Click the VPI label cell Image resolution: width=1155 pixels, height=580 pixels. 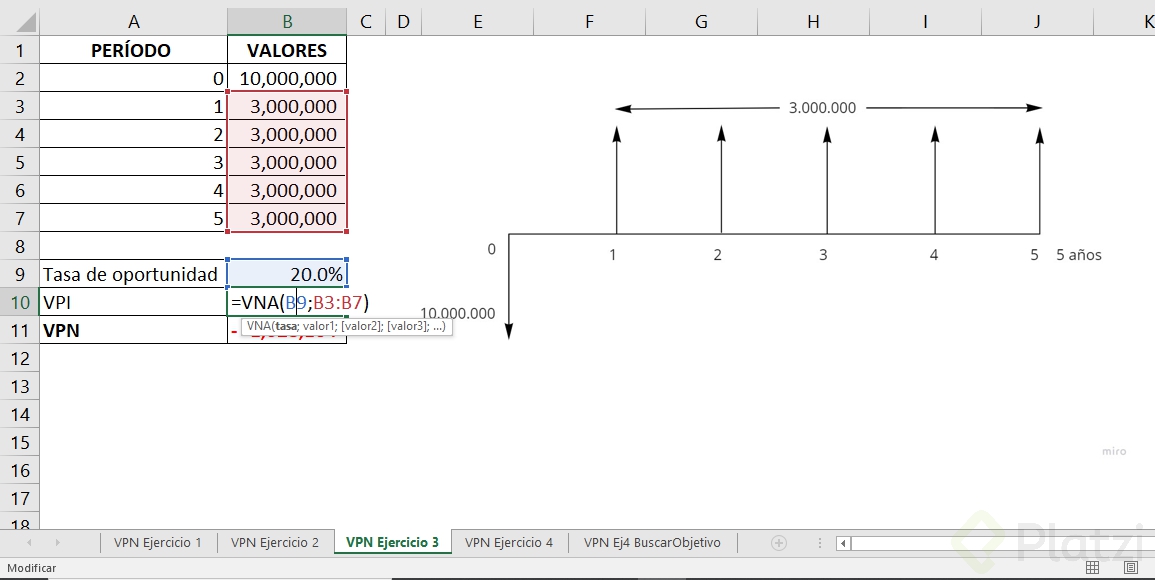click(x=133, y=302)
